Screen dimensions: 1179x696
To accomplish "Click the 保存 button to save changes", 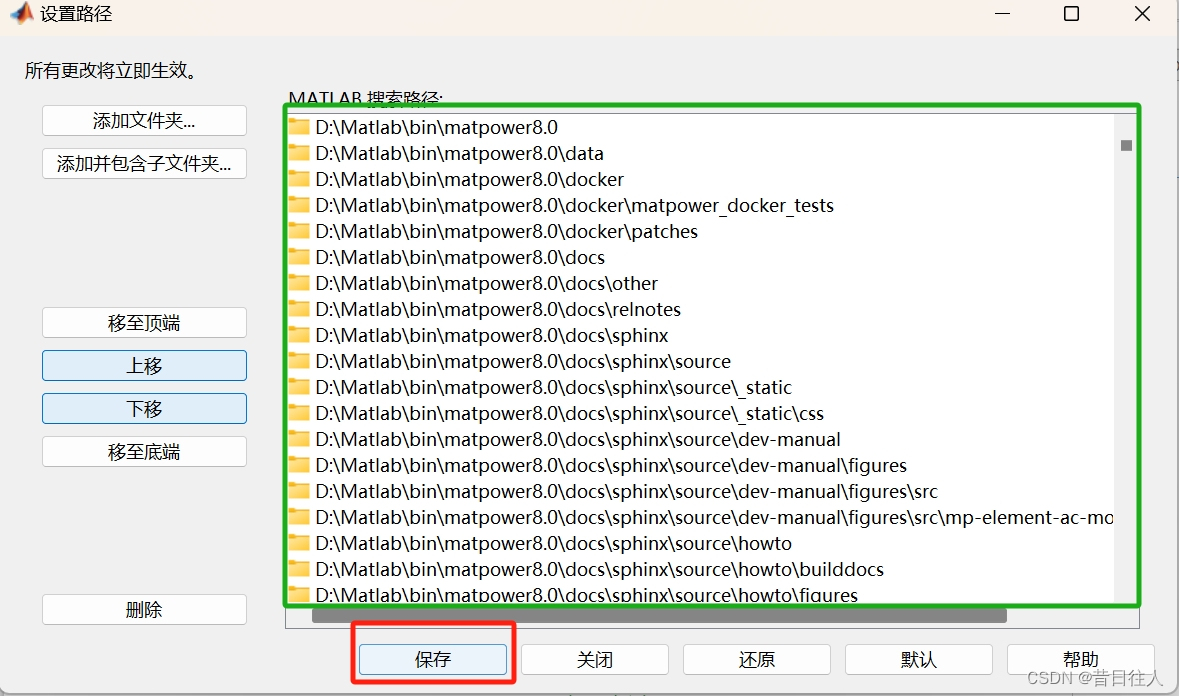I will pos(433,659).
